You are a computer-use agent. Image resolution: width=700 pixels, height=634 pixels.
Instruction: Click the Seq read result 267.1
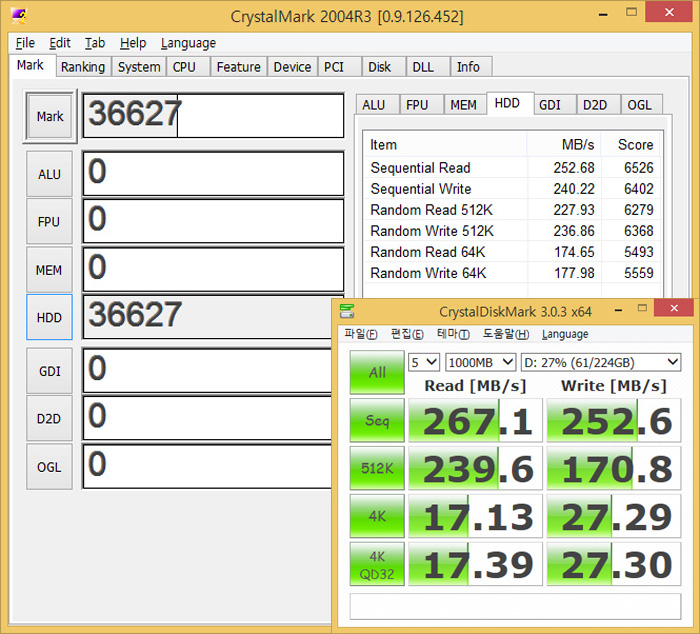(x=475, y=420)
